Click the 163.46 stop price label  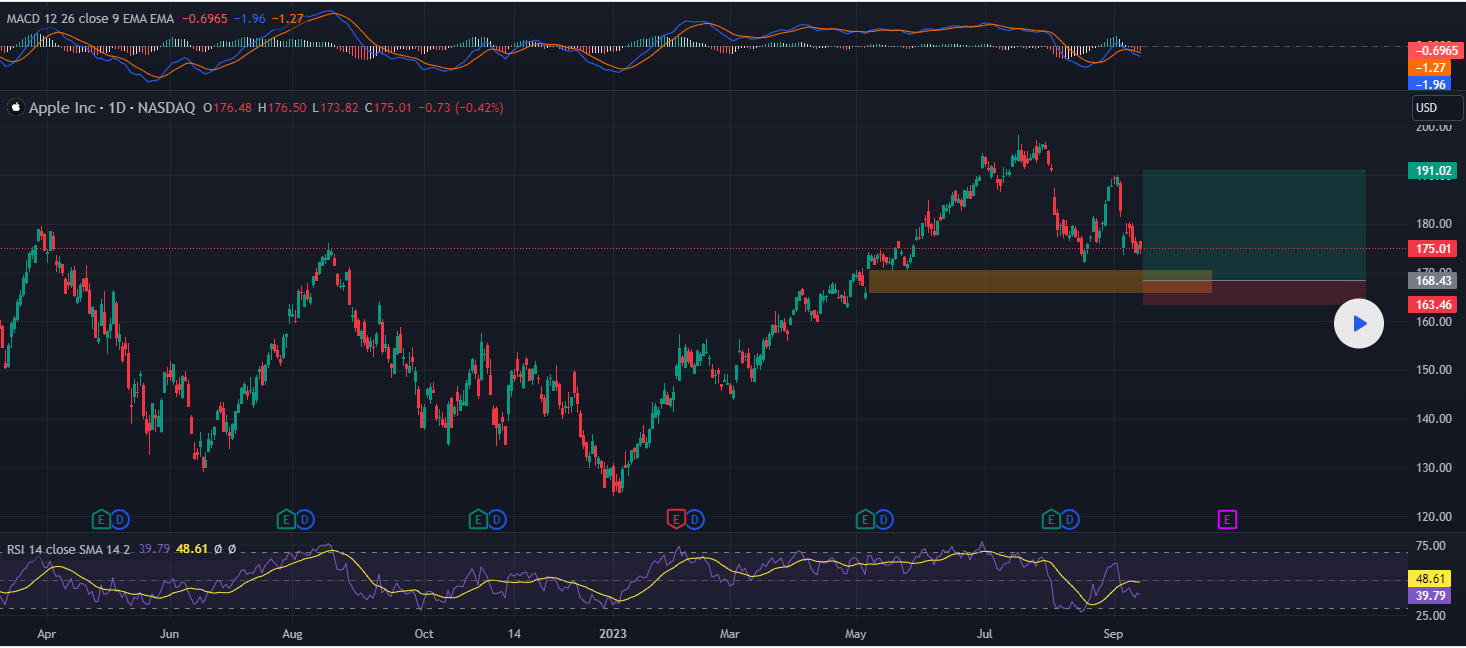1433,304
